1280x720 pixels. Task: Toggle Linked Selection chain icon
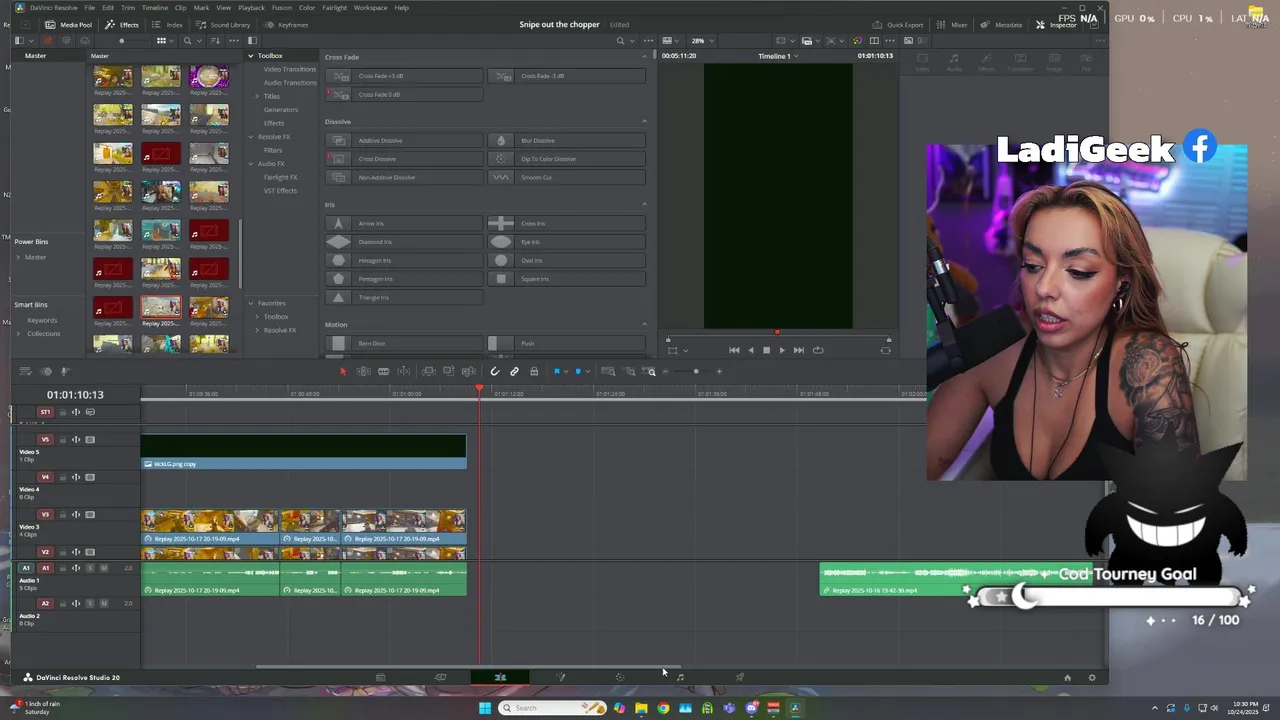tap(514, 371)
